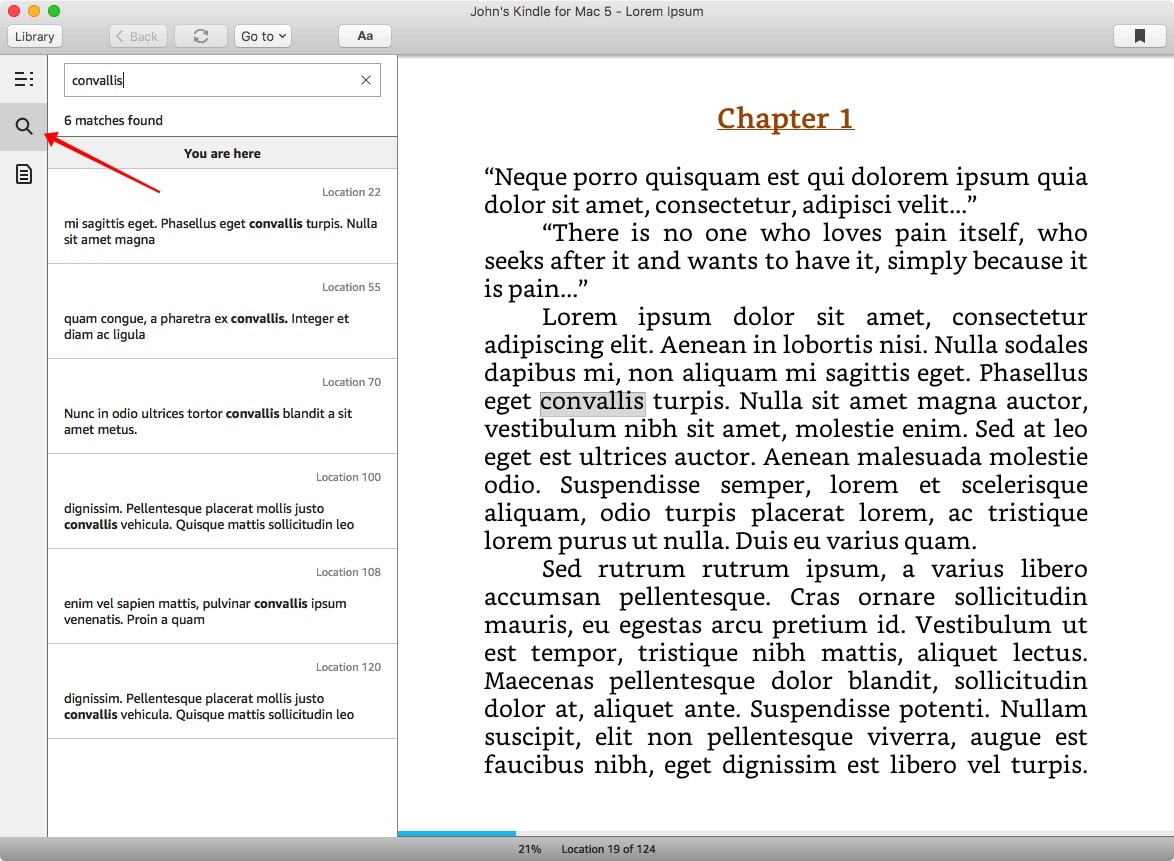Open the match at Location 108
Viewport: 1174px width, 861px height.
(221, 595)
